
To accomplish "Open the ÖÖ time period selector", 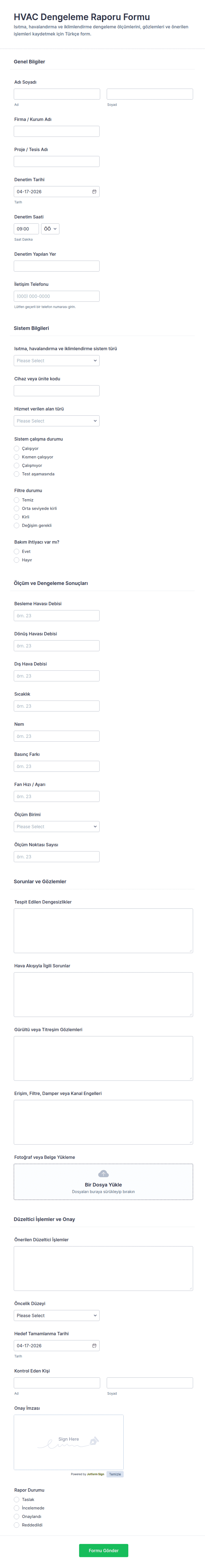I will click(50, 229).
